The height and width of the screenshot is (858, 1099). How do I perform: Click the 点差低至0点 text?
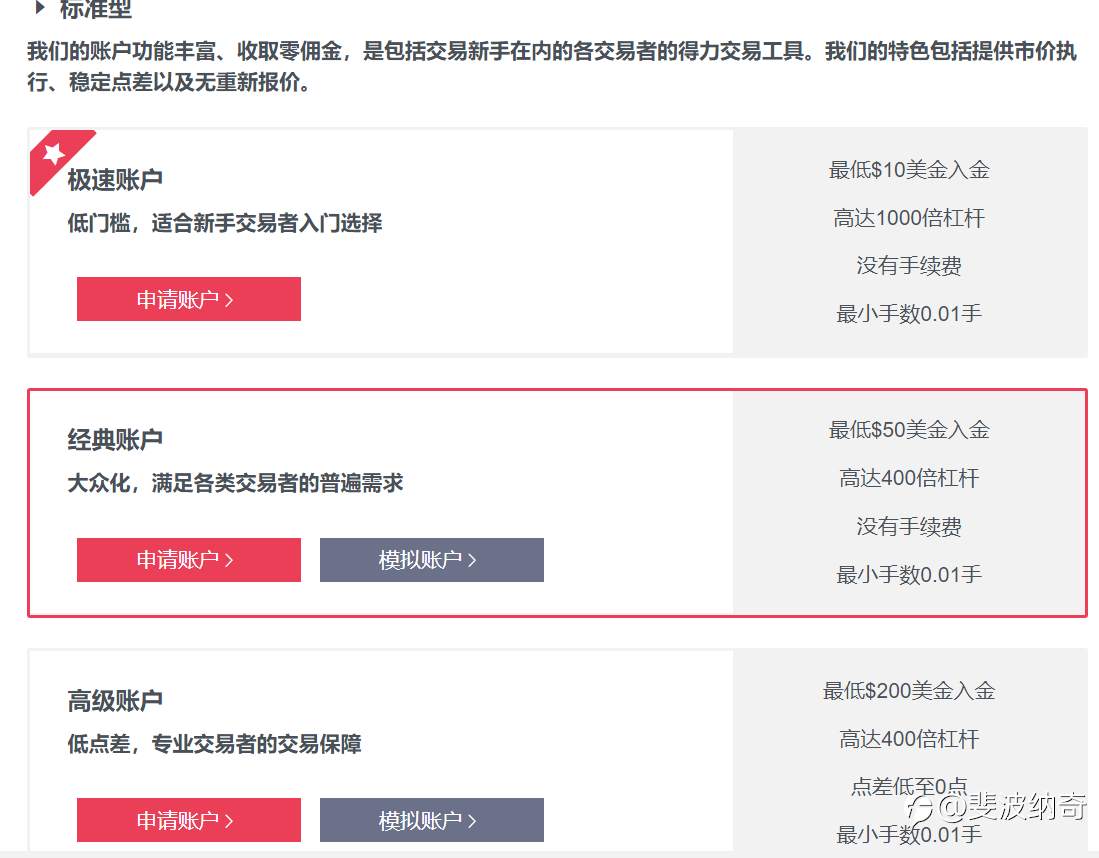click(909, 786)
